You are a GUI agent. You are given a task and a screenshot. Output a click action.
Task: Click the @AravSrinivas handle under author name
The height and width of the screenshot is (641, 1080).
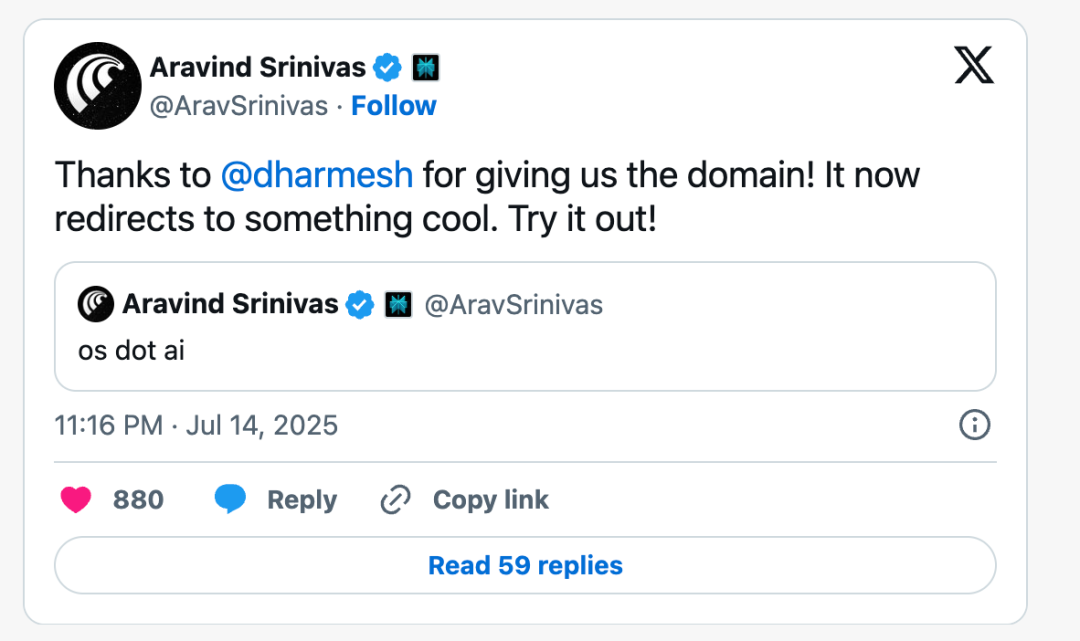[239, 106]
